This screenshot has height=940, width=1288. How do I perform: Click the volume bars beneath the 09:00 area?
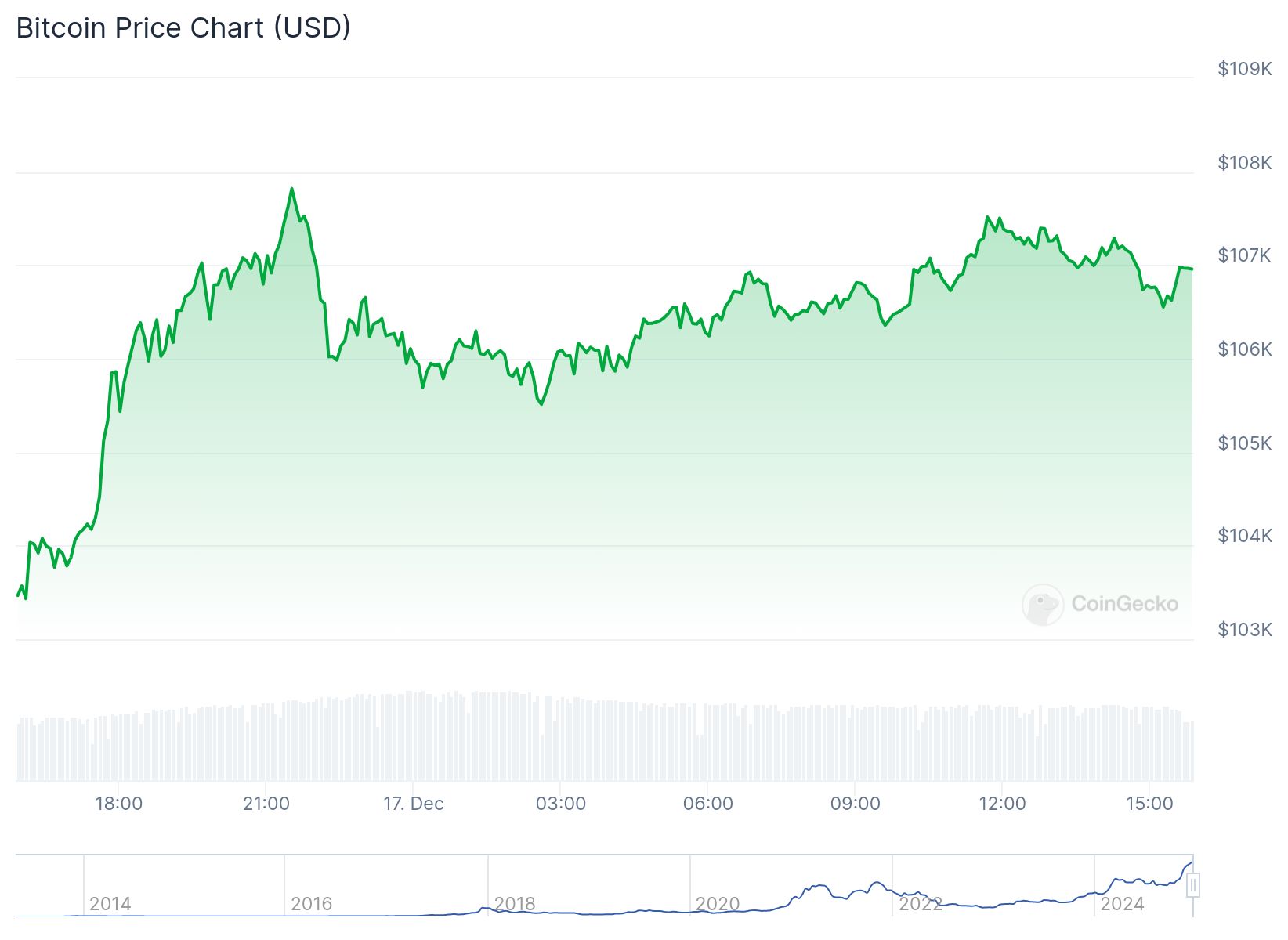856,743
